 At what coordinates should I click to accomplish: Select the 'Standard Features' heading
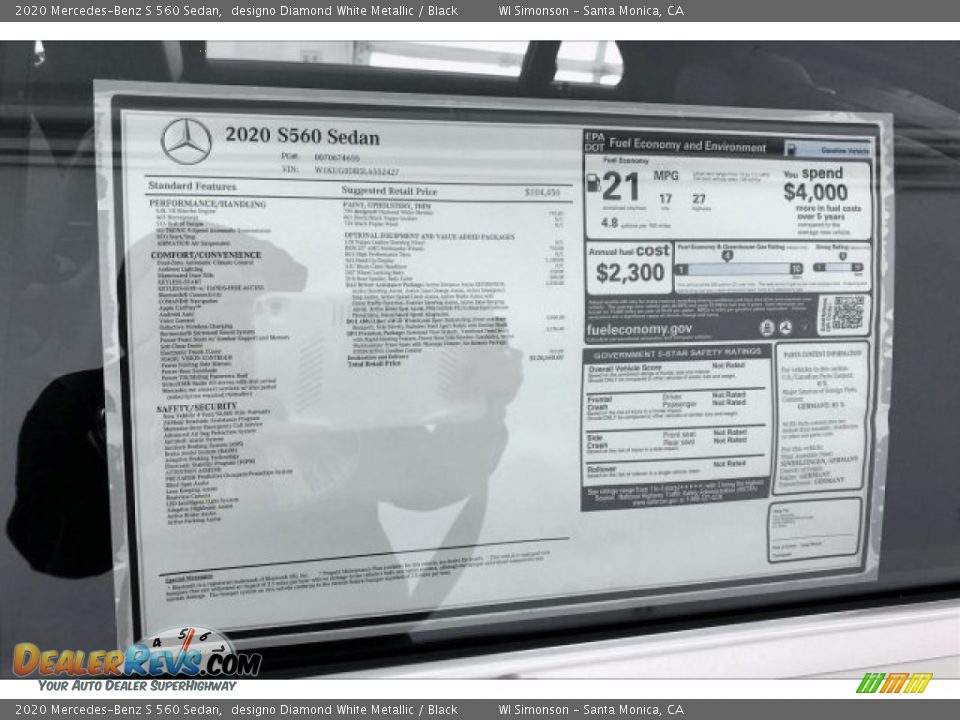pyautogui.click(x=192, y=186)
